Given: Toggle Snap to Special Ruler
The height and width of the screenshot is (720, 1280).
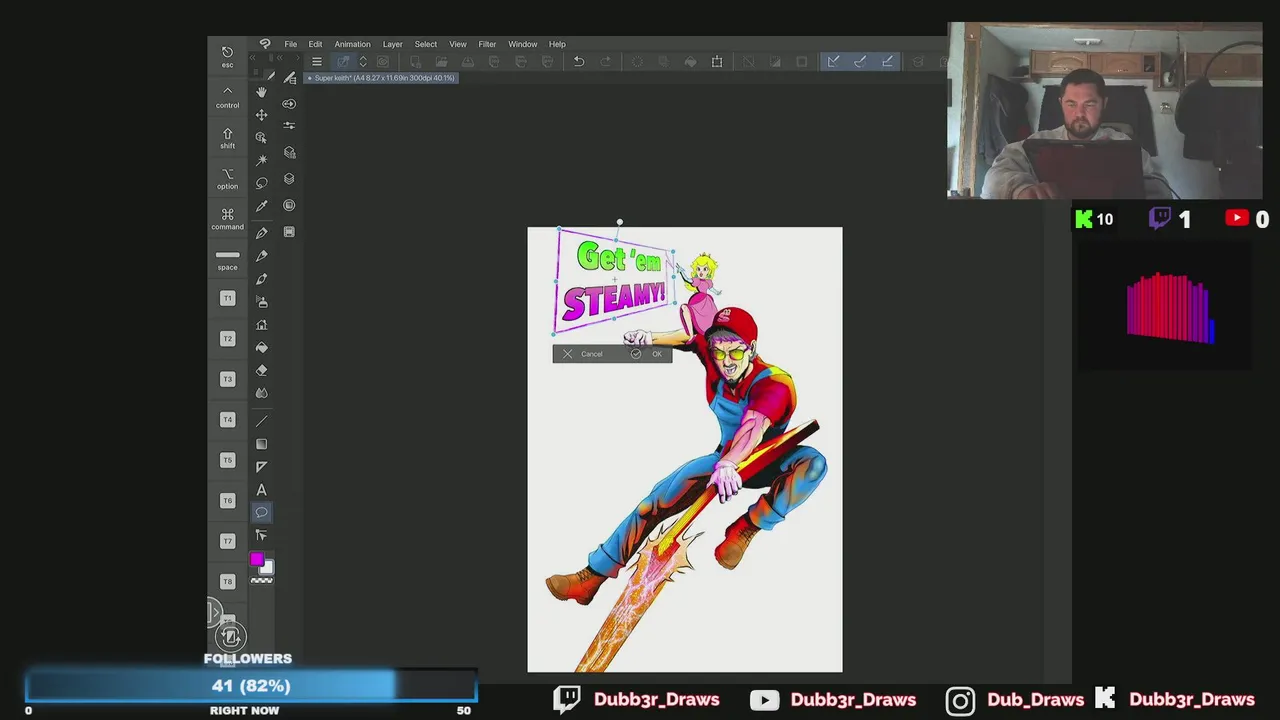Looking at the screenshot, I should coord(860,62).
